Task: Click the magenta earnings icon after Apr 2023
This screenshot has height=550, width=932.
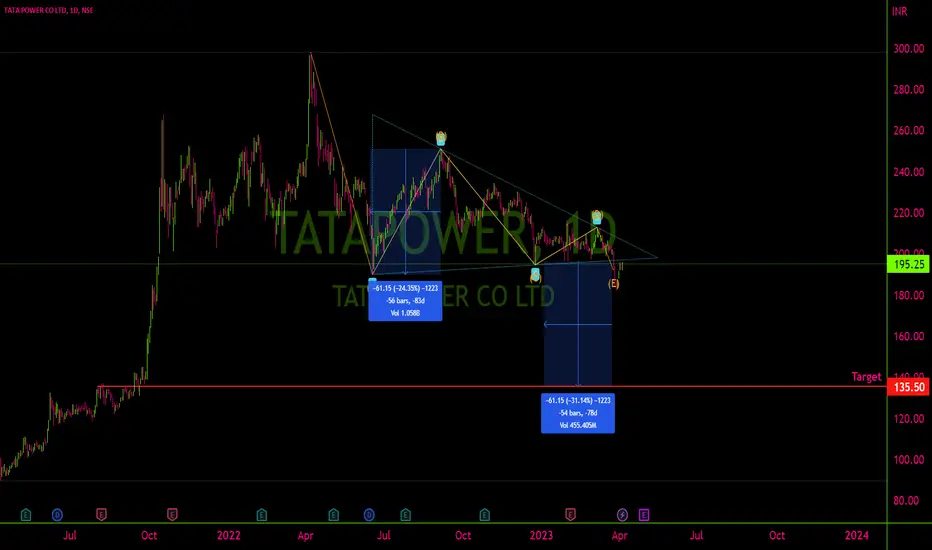Action: click(x=644, y=514)
